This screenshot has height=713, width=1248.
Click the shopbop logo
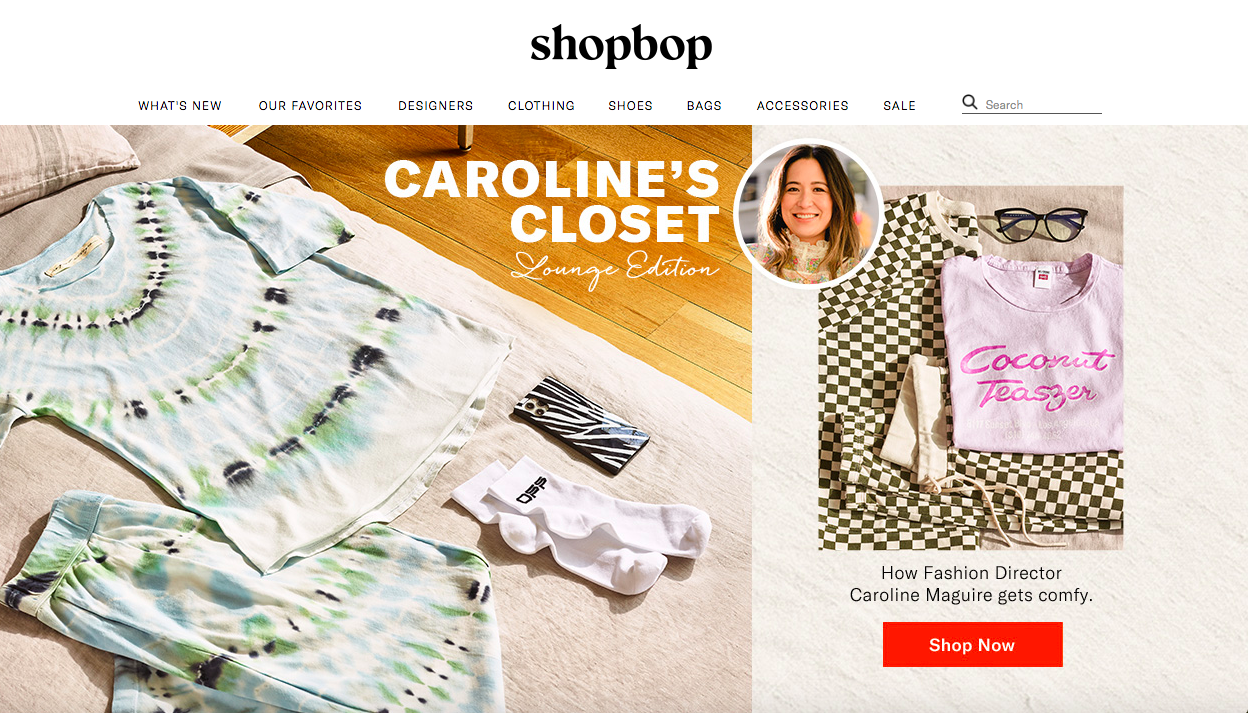pyautogui.click(x=621, y=46)
